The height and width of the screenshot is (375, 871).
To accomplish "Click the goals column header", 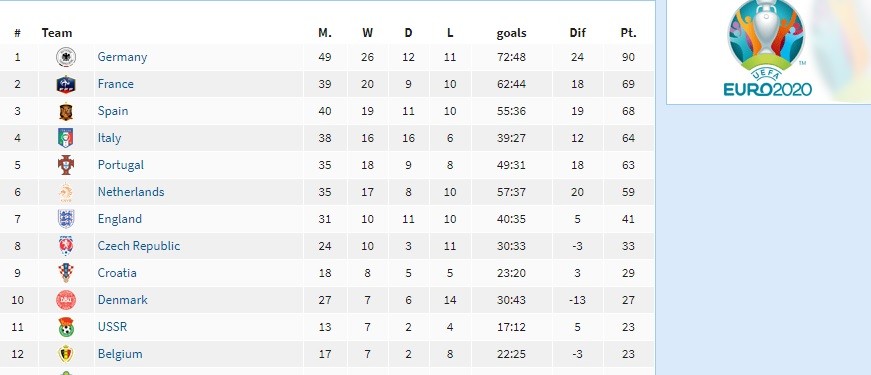I will click(511, 33).
